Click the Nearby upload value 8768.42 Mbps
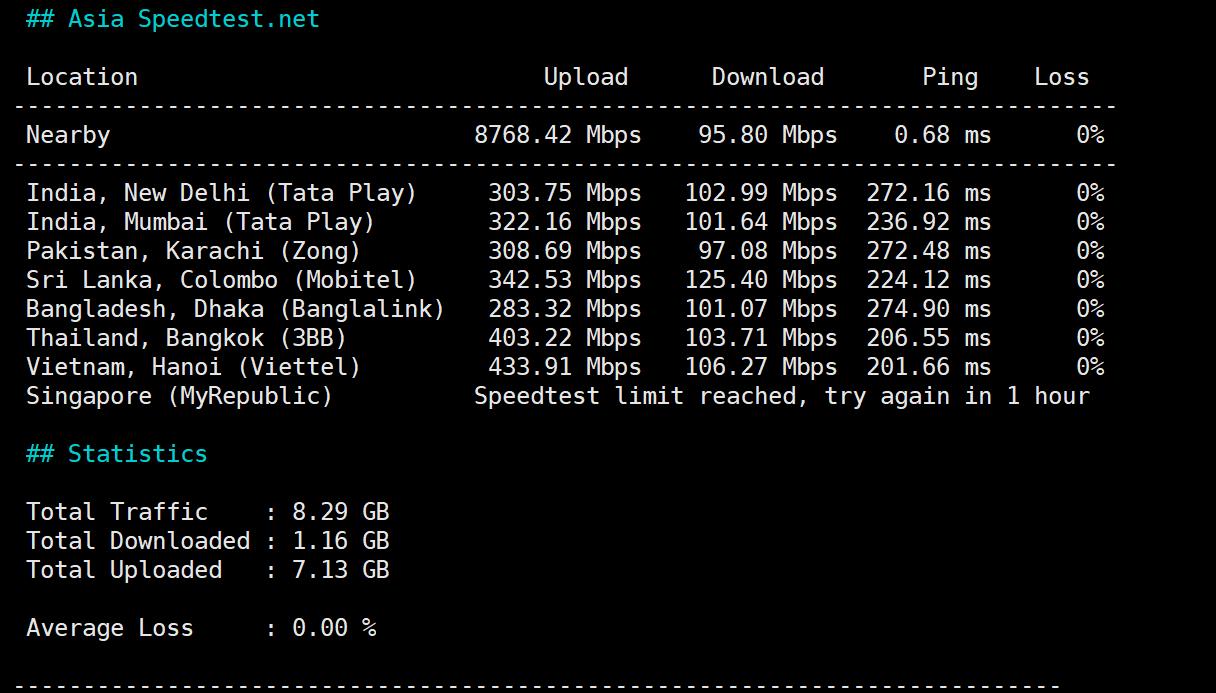The width and height of the screenshot is (1216, 693). click(x=557, y=135)
